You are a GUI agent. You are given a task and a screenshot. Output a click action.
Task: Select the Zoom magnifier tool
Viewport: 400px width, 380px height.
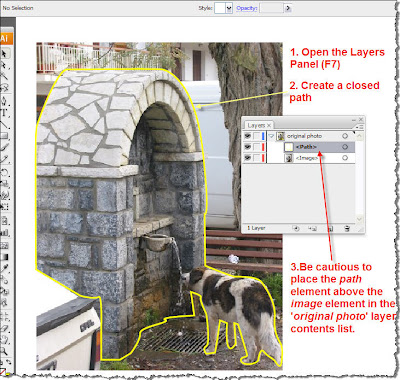point(4,351)
